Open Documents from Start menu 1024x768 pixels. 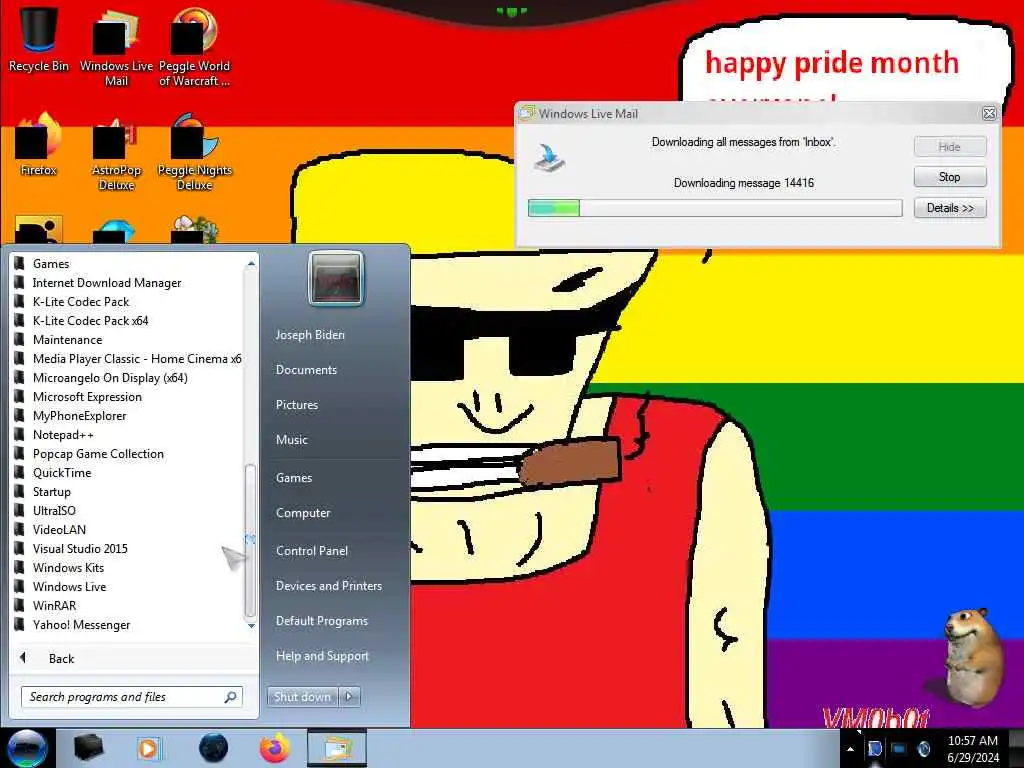click(306, 370)
